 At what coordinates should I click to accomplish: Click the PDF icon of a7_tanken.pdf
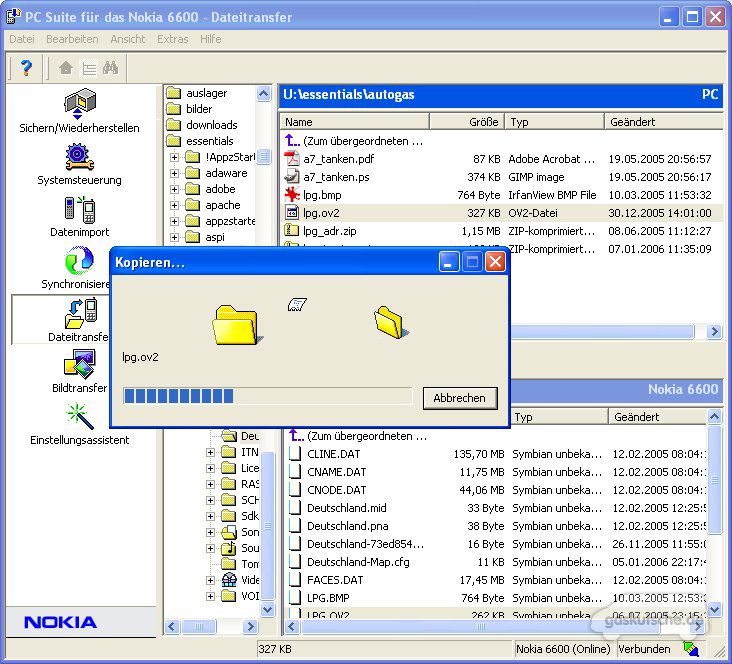coord(292,159)
